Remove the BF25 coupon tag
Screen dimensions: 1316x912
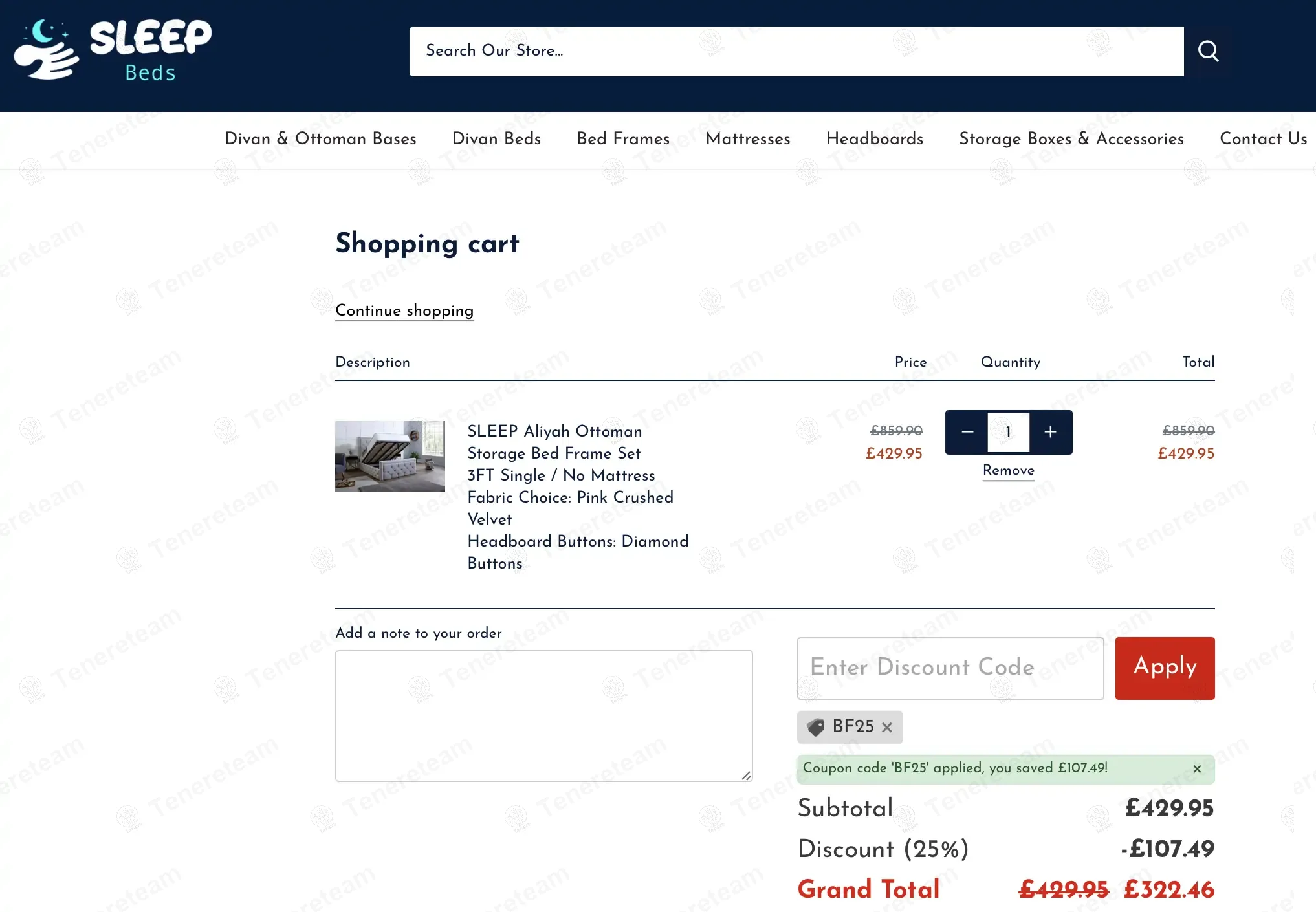tap(887, 728)
